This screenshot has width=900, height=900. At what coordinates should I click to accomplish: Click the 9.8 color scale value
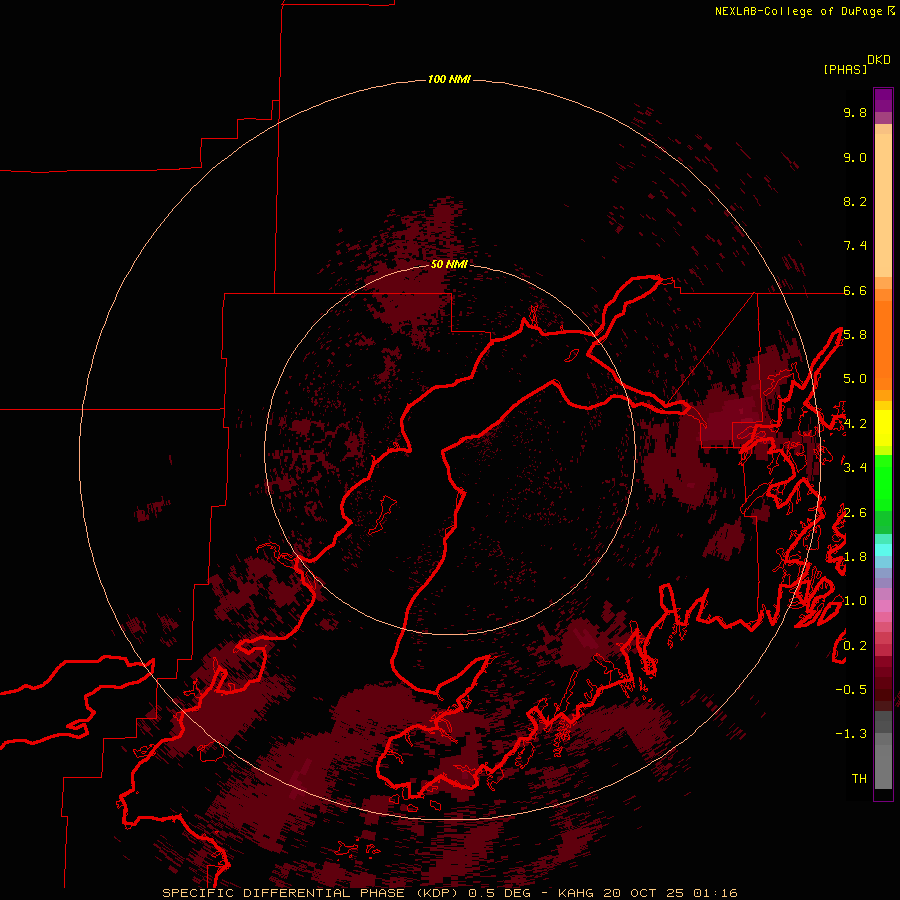point(855,112)
